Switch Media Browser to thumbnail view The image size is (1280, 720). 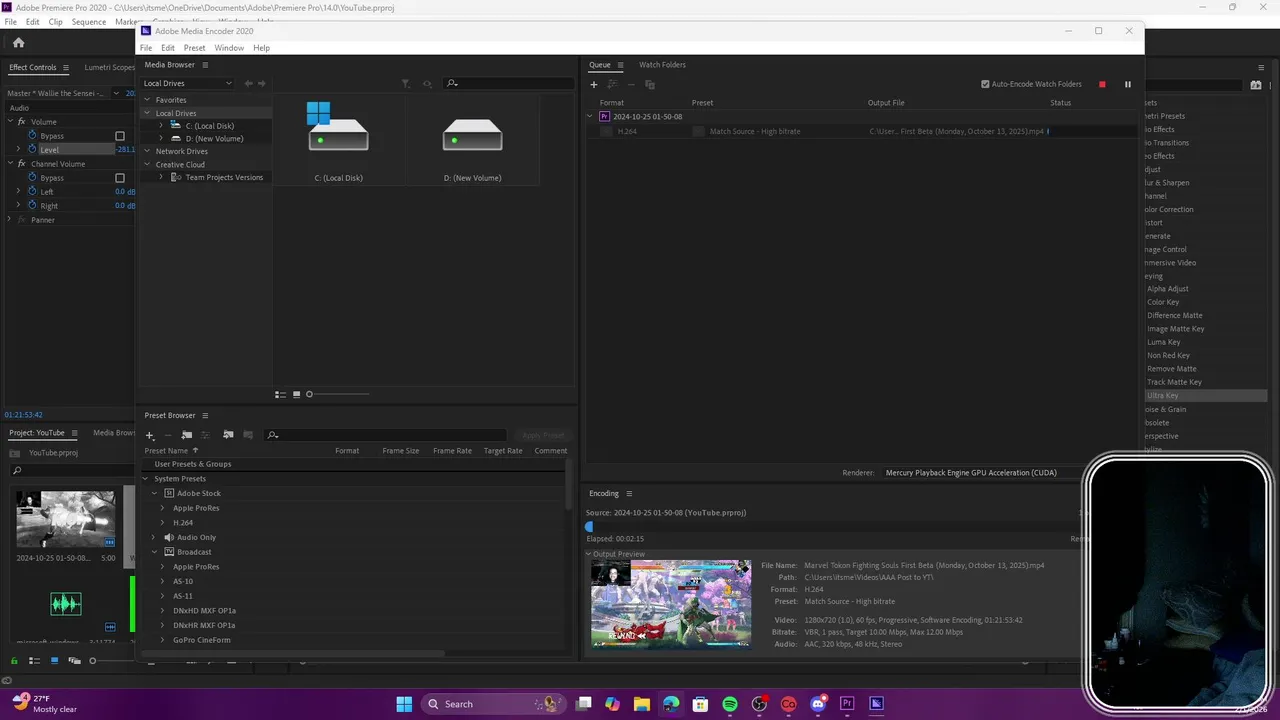click(x=297, y=394)
